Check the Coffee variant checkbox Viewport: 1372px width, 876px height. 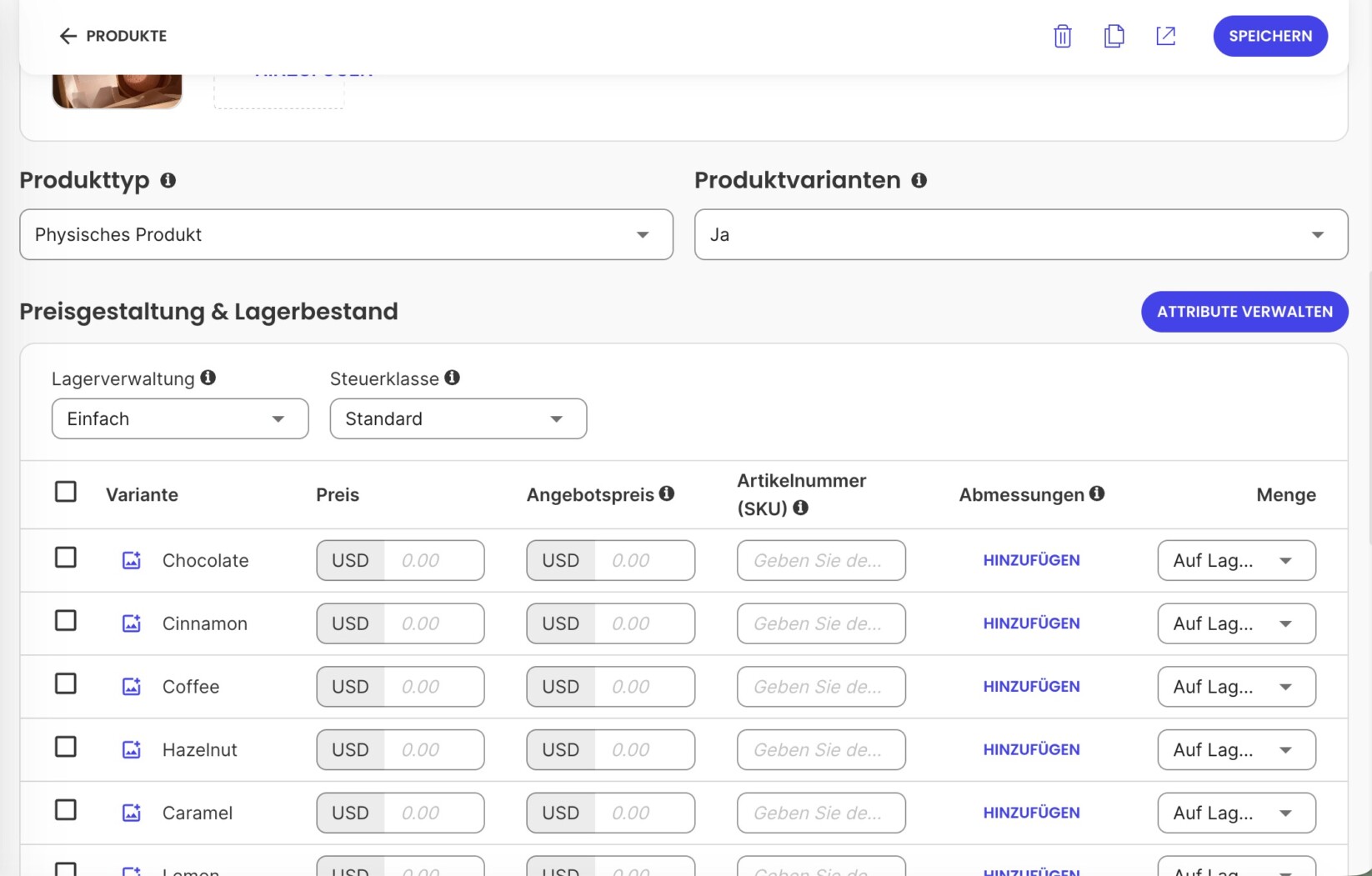(x=66, y=684)
